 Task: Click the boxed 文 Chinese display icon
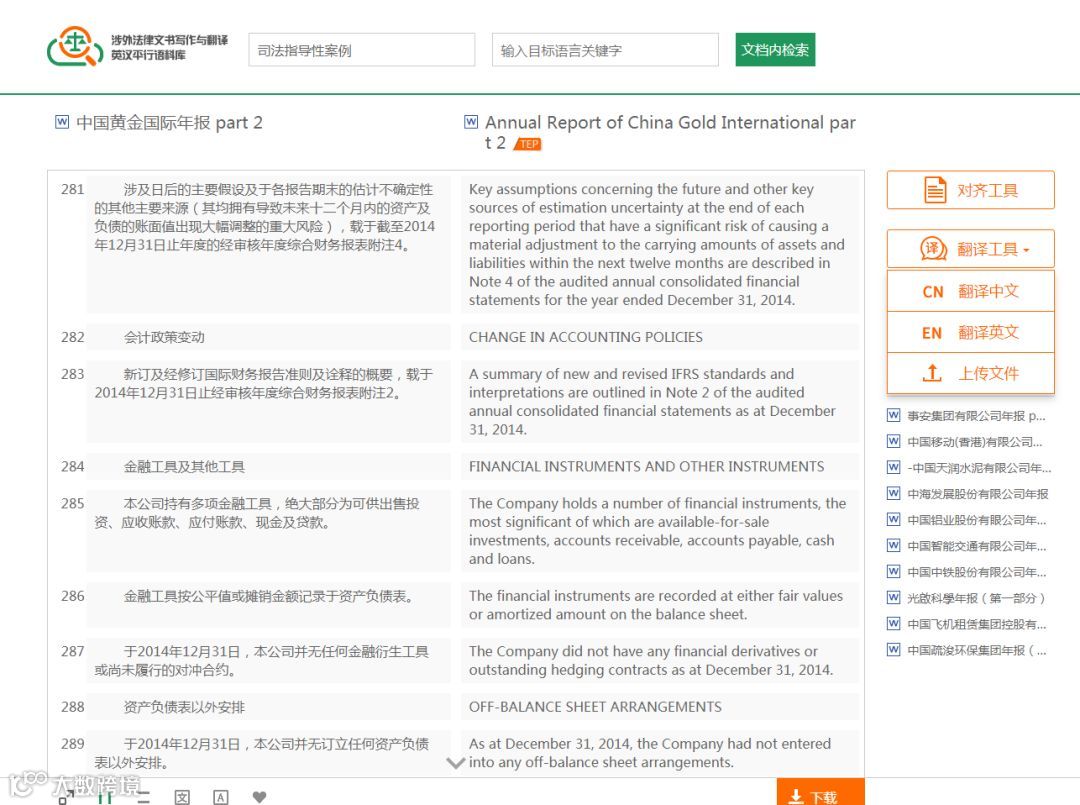[x=182, y=797]
